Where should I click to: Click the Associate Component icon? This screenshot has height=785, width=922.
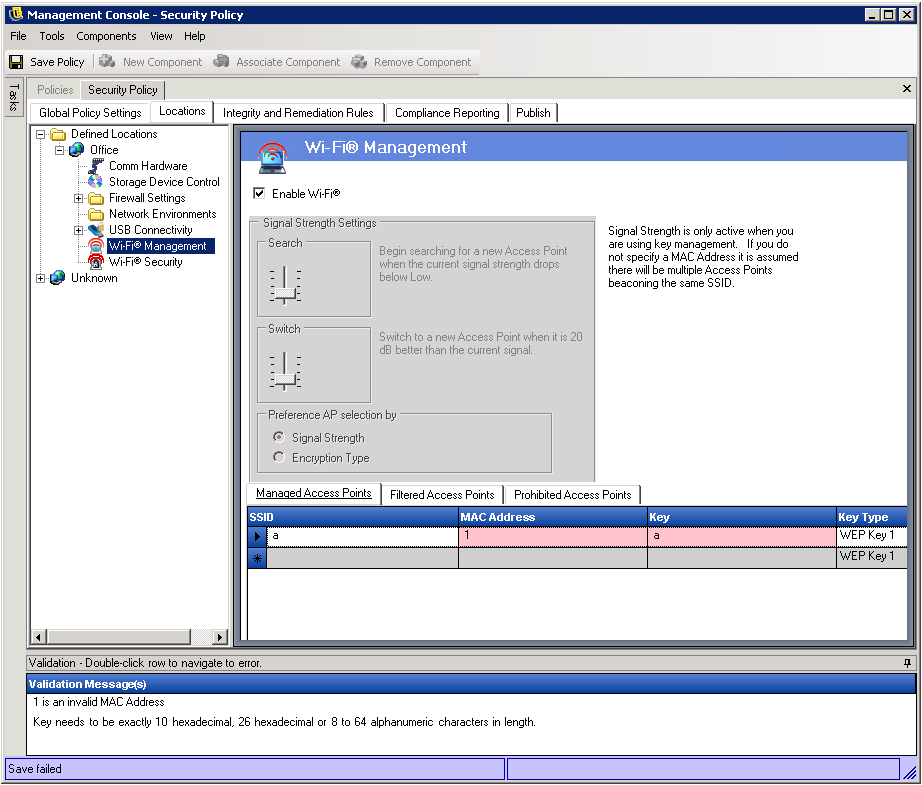pyautogui.click(x=221, y=61)
